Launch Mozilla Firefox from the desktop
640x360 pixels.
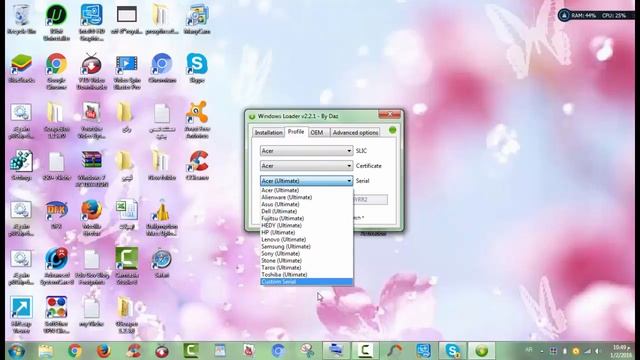coord(91,218)
